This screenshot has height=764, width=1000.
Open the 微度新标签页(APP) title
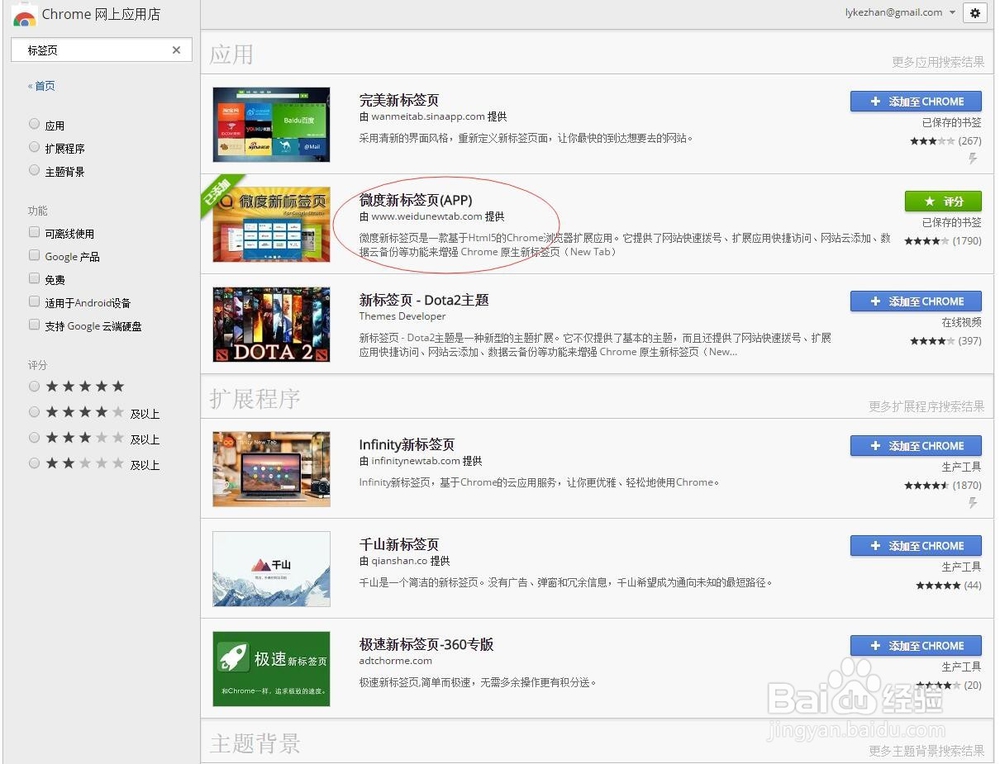416,200
